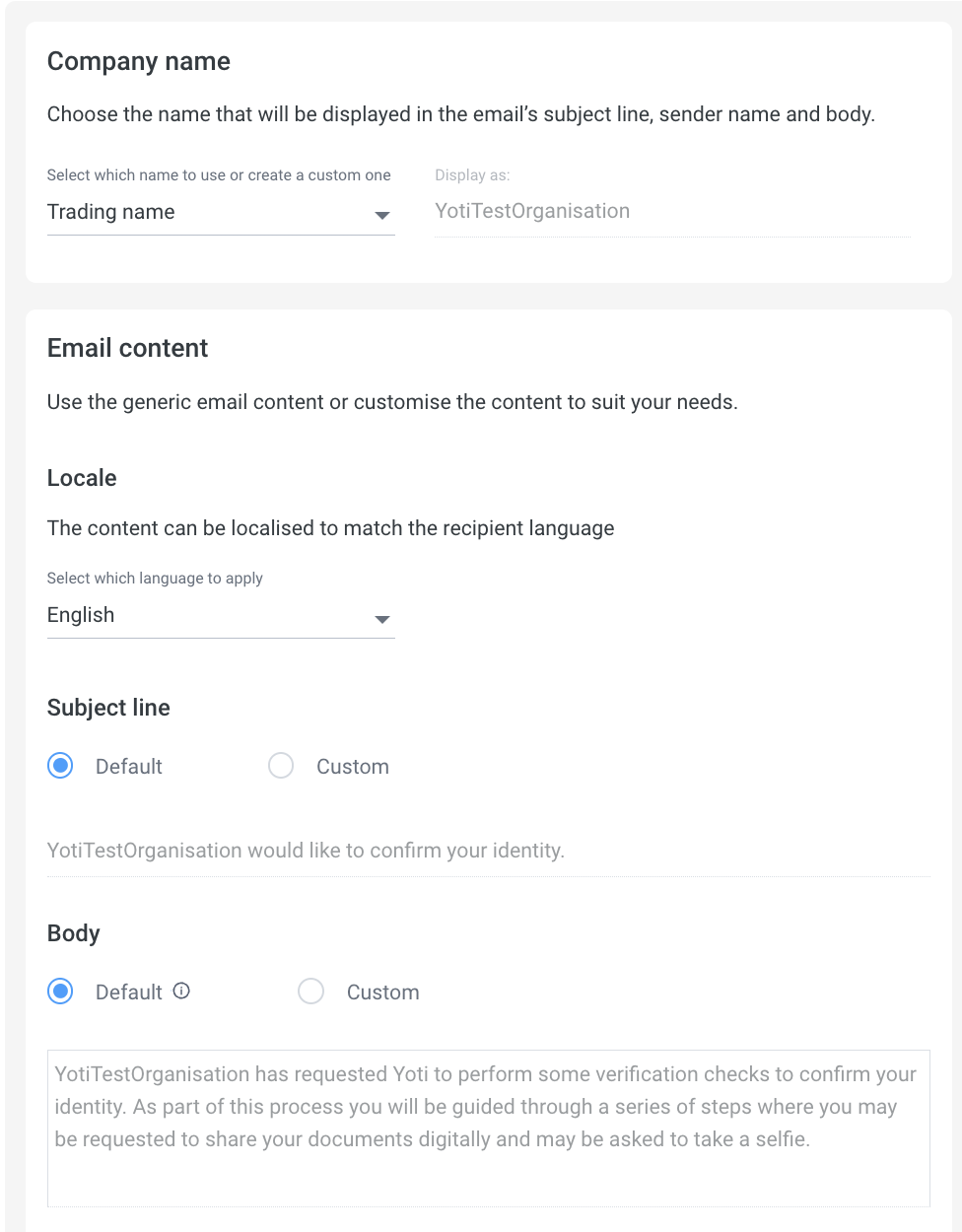Click the 'Default' label under Subject line
The width and height of the screenshot is (962, 1232).
pyautogui.click(x=129, y=767)
